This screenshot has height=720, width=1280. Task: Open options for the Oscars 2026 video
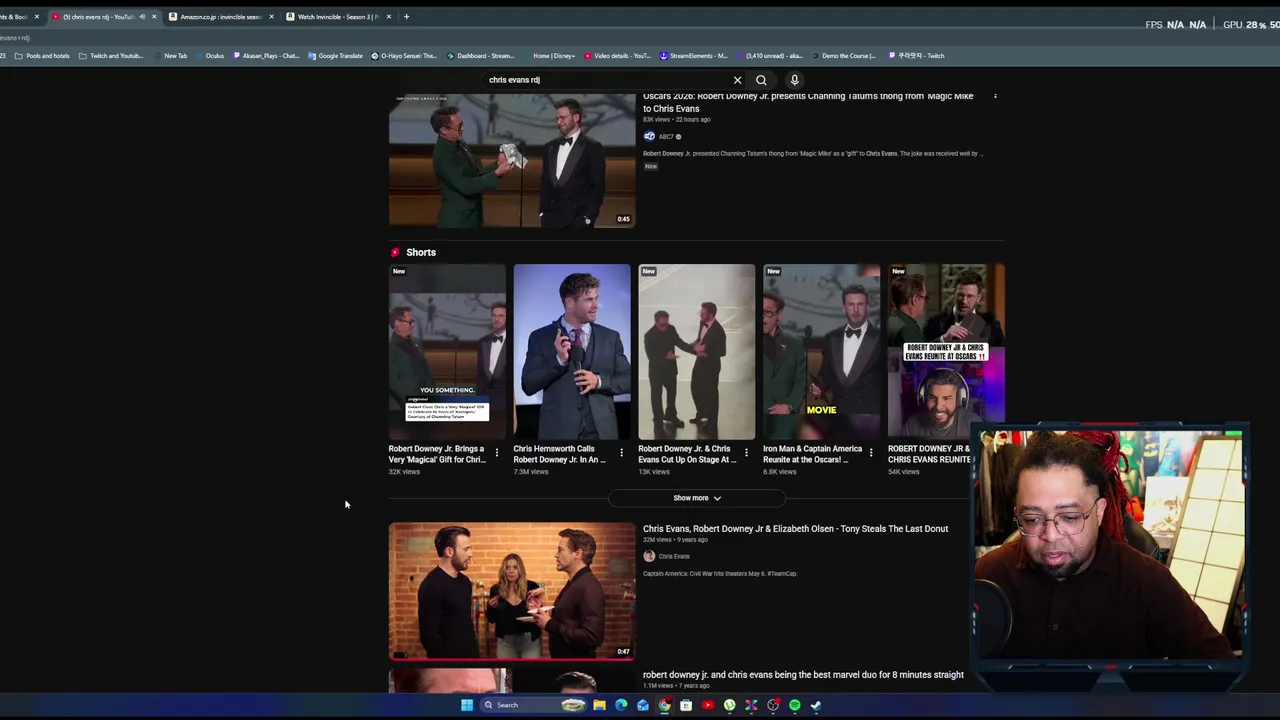click(995, 96)
